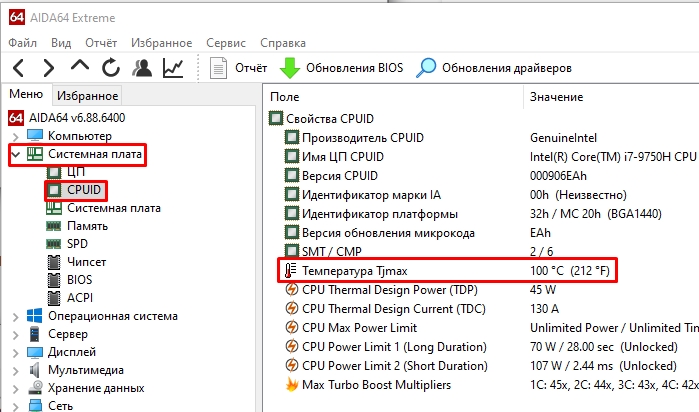Image resolution: width=699 pixels, height=412 pixels.
Task: Open the Избранное menu in menu bar
Action: 161,43
